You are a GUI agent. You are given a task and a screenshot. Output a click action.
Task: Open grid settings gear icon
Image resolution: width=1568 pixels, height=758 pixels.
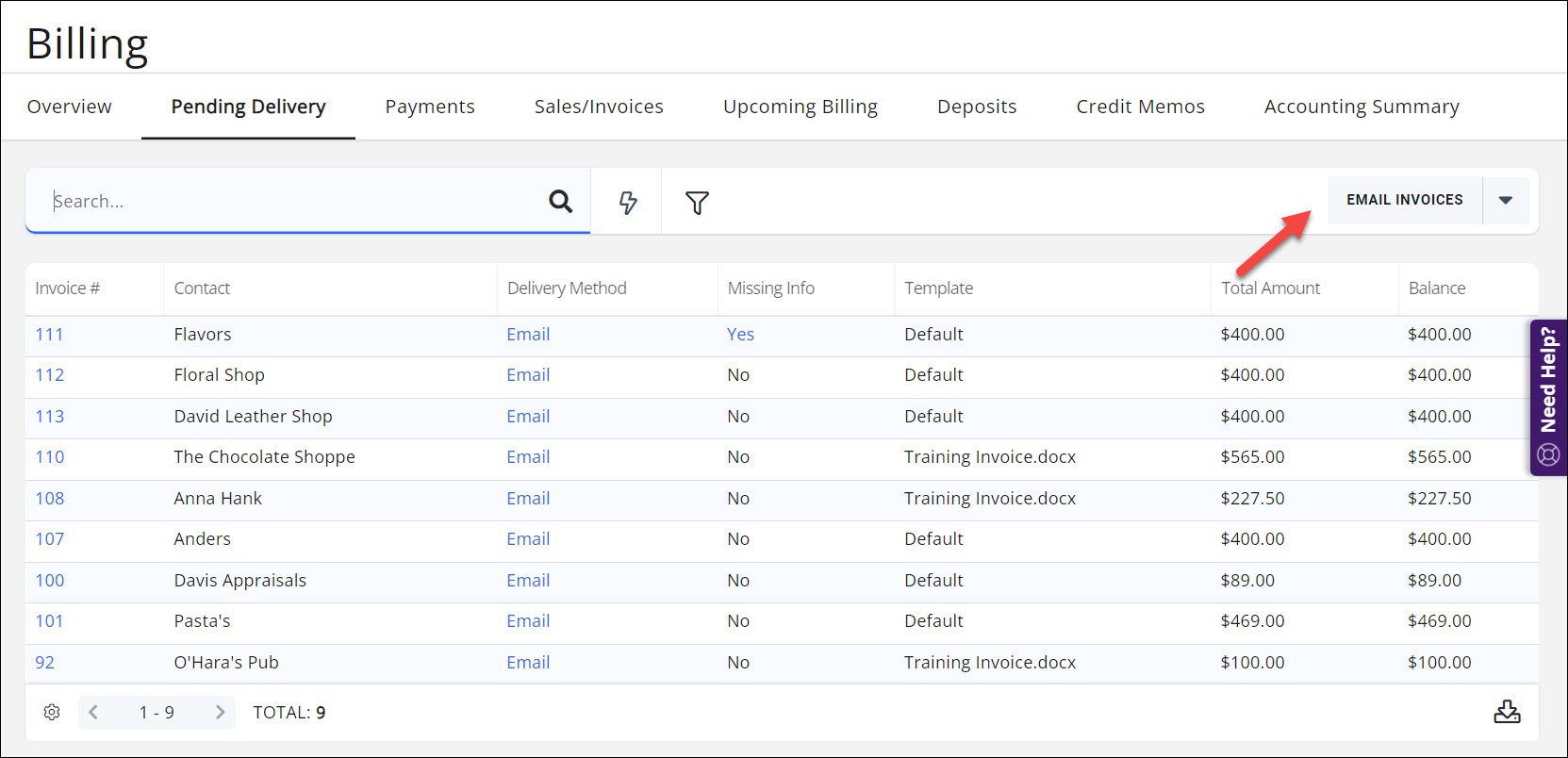click(x=52, y=712)
